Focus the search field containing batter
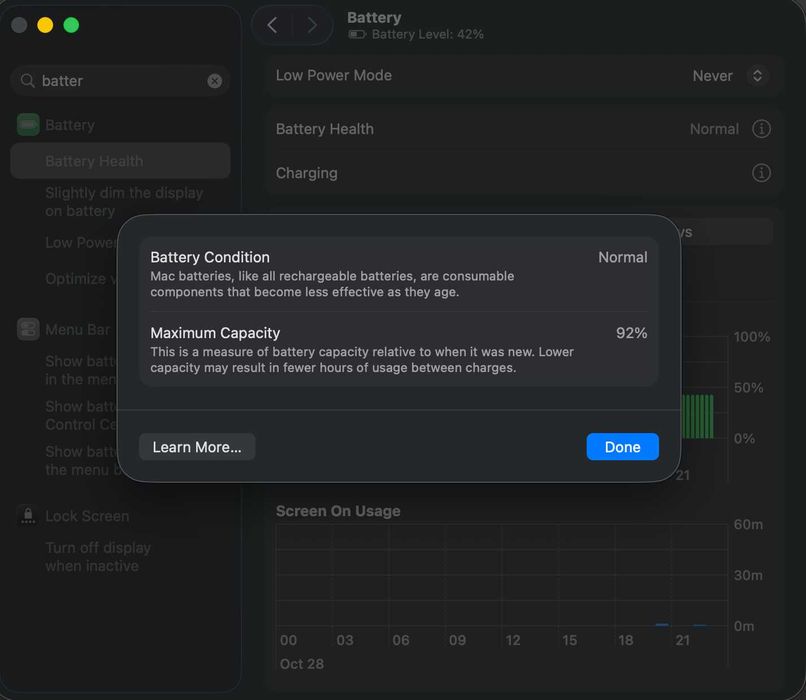 click(x=120, y=81)
